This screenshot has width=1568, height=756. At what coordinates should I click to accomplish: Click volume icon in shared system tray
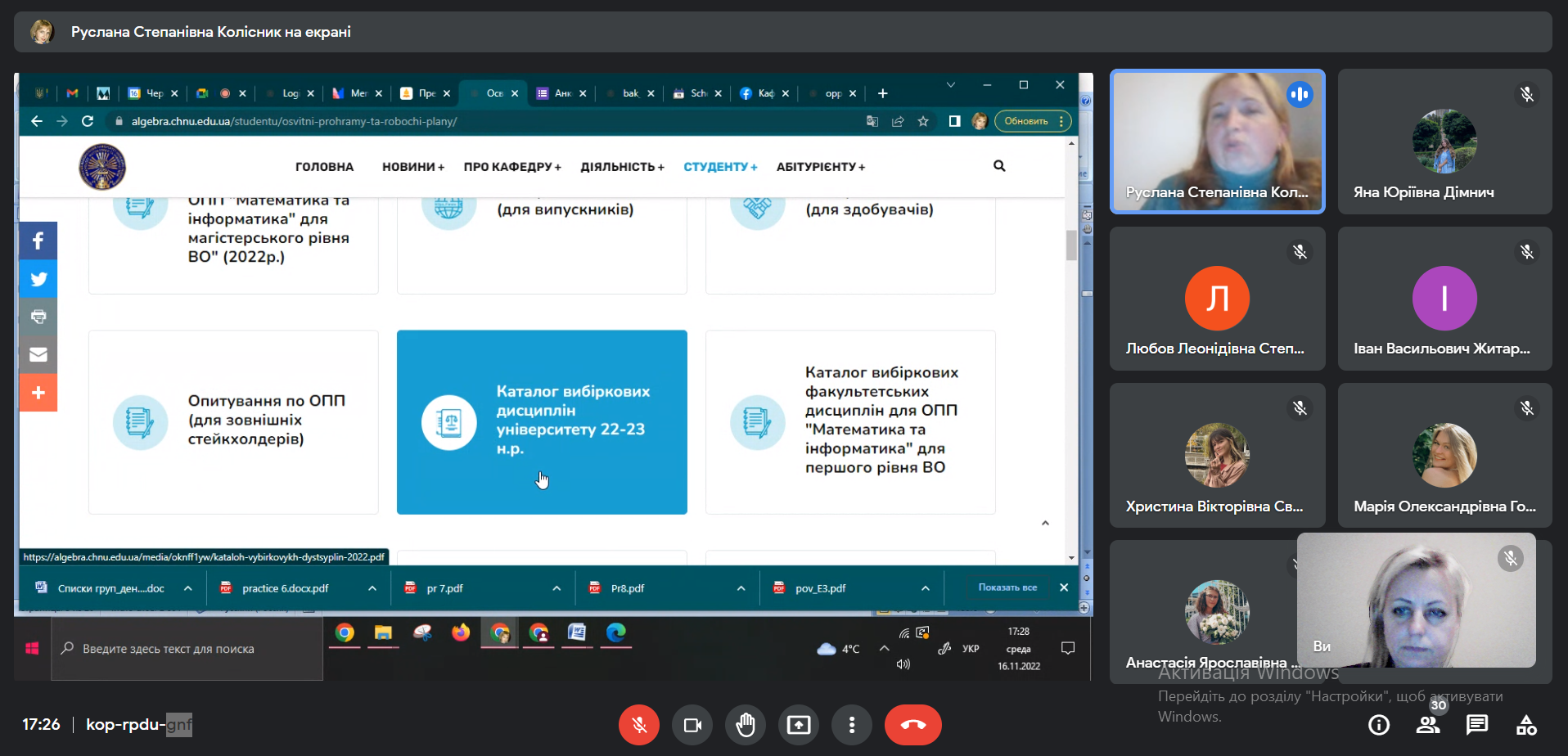pos(903,664)
